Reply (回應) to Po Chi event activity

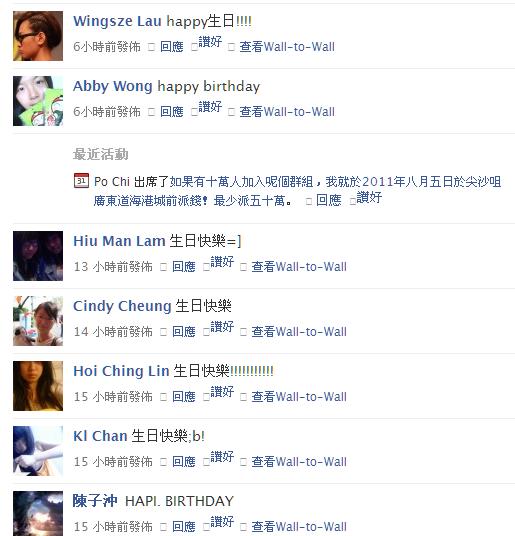click(328, 200)
